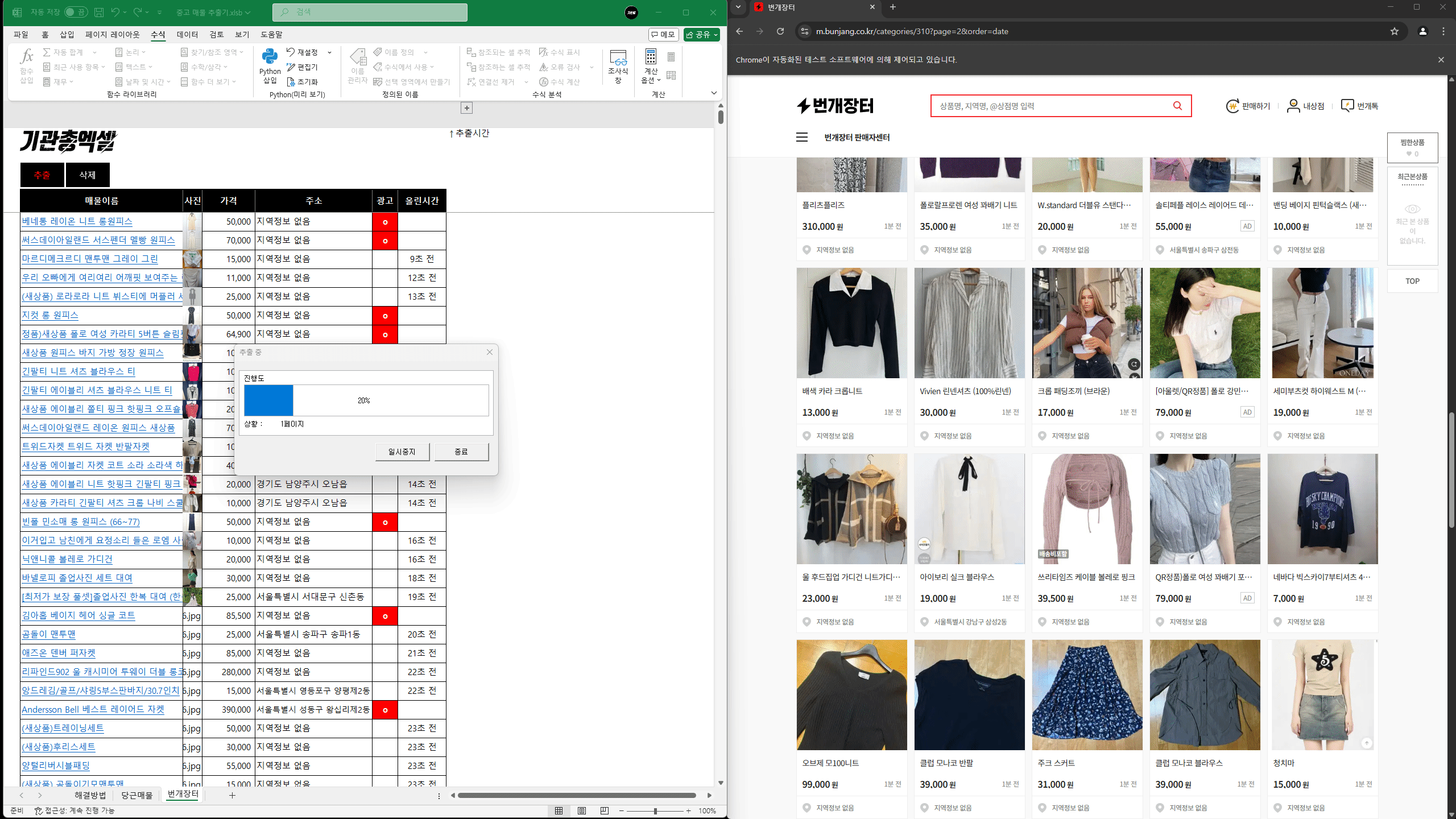
Task: Toggle 자동 저장 switch
Action: point(75,12)
